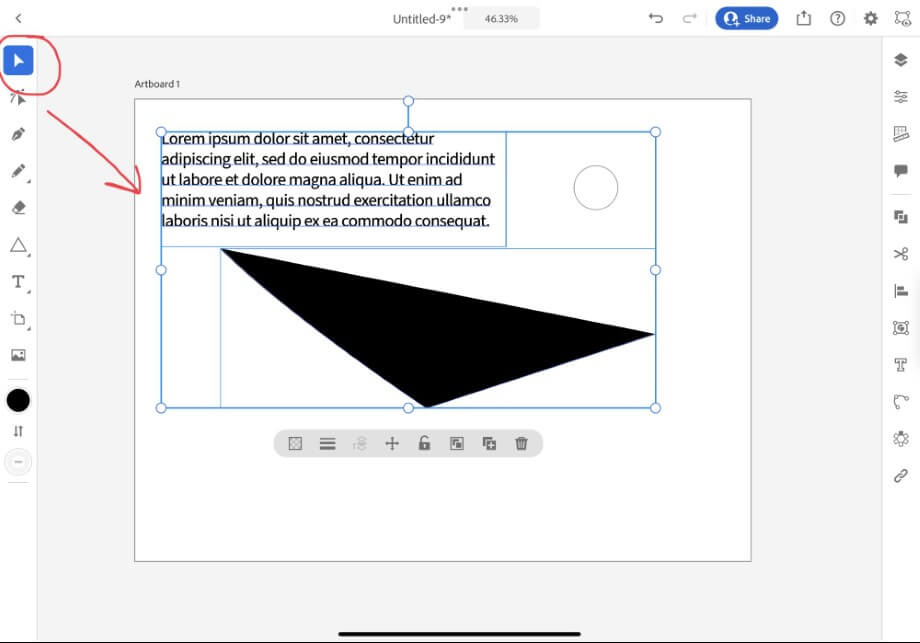This screenshot has width=920, height=643.
Task: Select the Eraser tool
Action: (18, 208)
